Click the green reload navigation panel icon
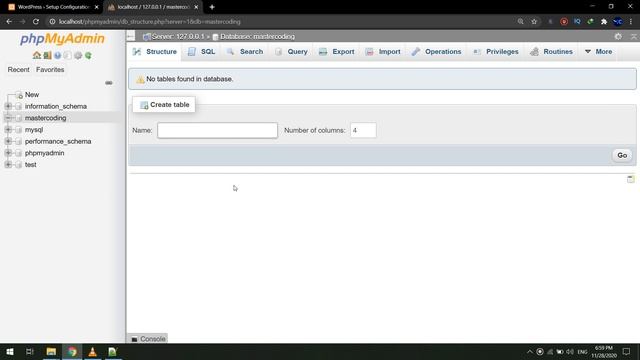Viewport: 640px width, 360px height. click(x=88, y=56)
